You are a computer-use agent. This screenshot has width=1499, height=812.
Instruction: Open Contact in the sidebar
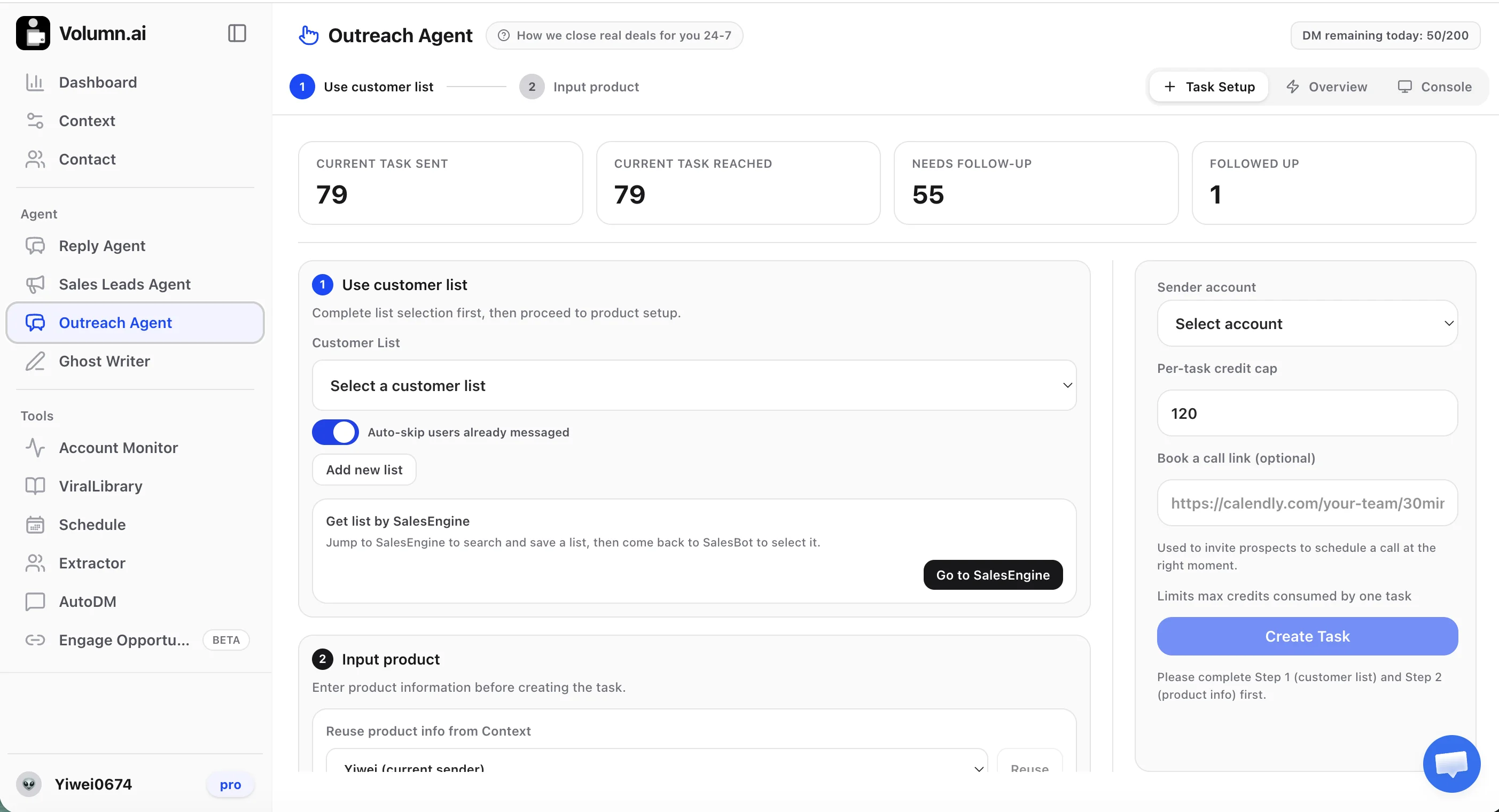click(x=135, y=160)
